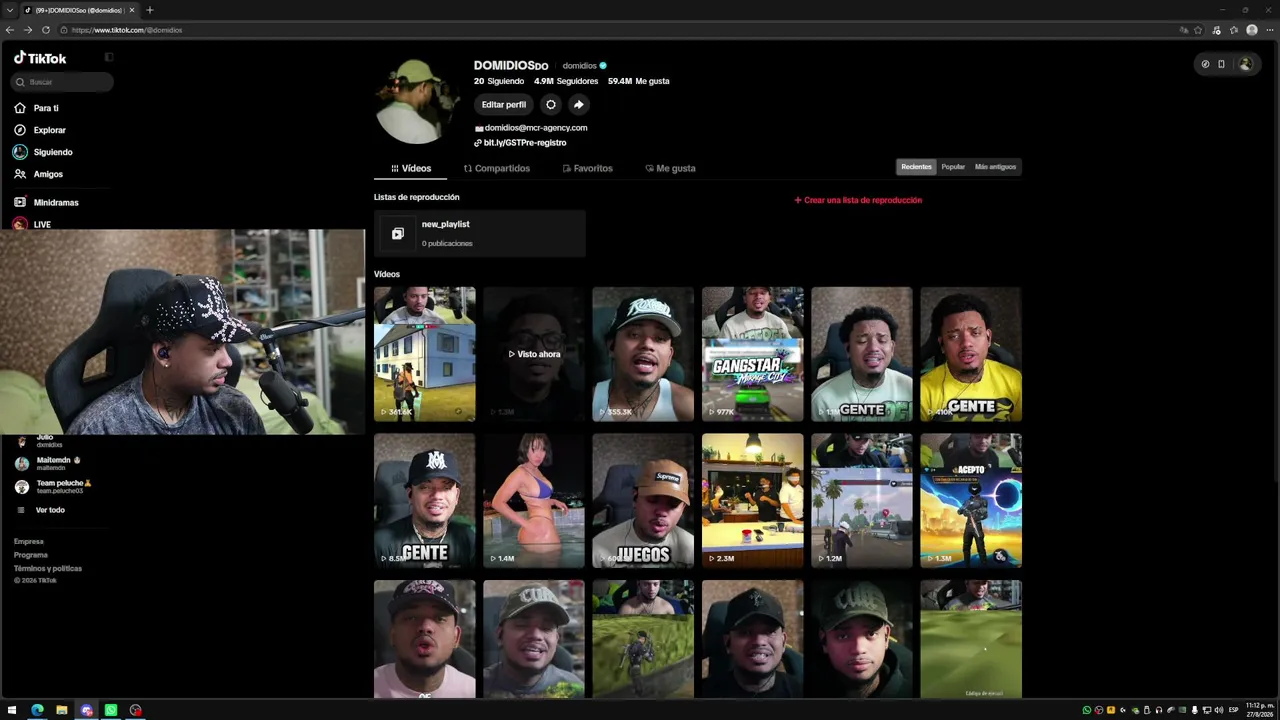1280x720 pixels.
Task: Go to the Siguiendo feed
Action: [x=43, y=152]
